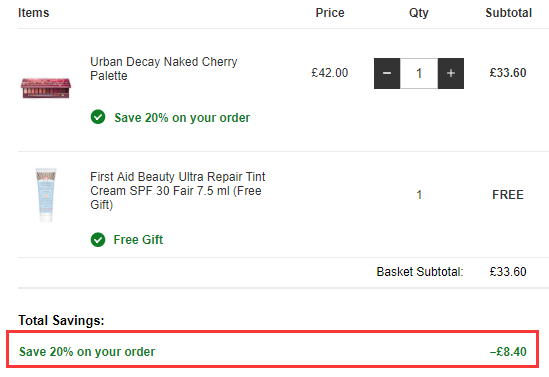Click the minus quantity button
549x377 pixels.
tap(387, 73)
